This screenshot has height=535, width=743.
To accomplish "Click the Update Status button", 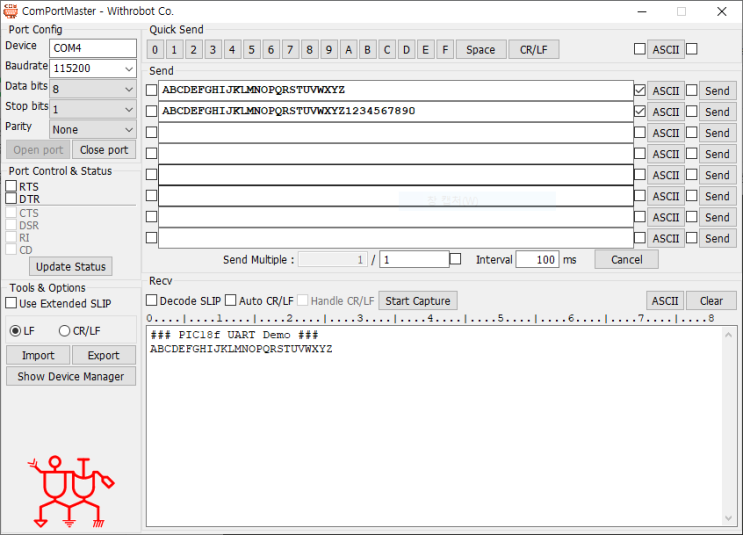I will pyautogui.click(x=71, y=266).
